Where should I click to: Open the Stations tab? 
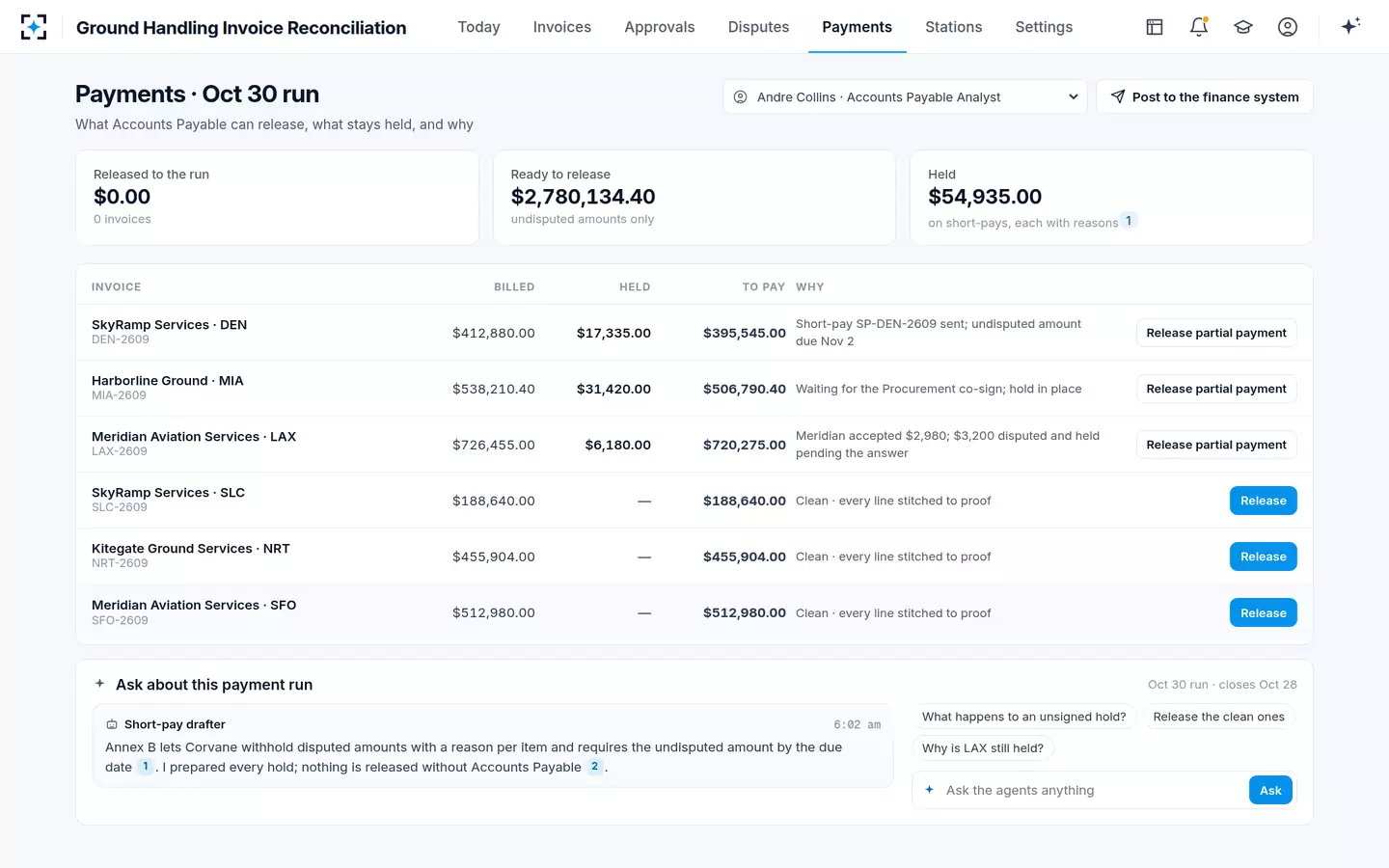(954, 27)
